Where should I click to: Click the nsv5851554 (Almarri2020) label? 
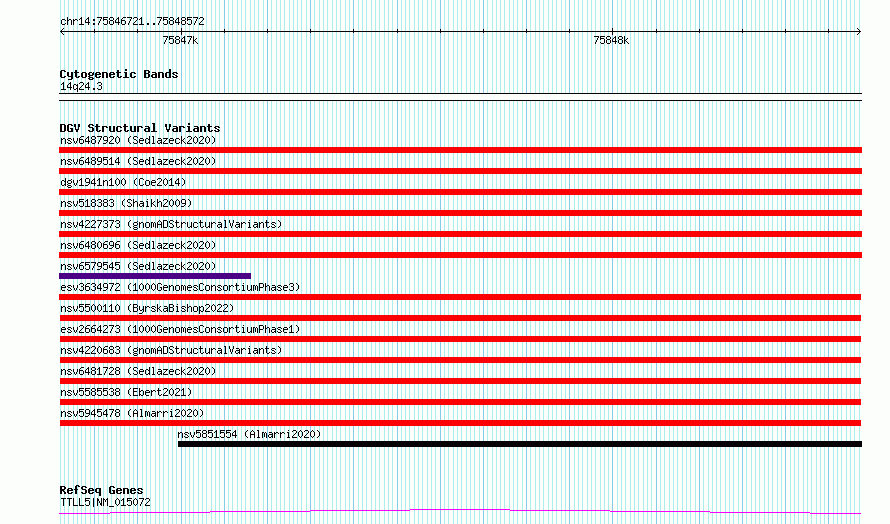pos(249,434)
